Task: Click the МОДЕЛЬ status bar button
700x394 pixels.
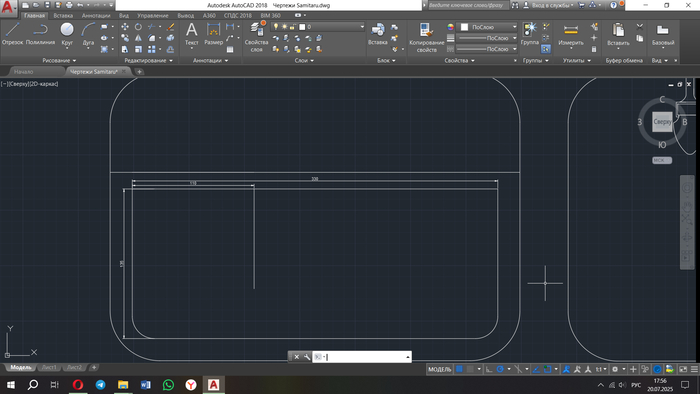Action: point(440,369)
